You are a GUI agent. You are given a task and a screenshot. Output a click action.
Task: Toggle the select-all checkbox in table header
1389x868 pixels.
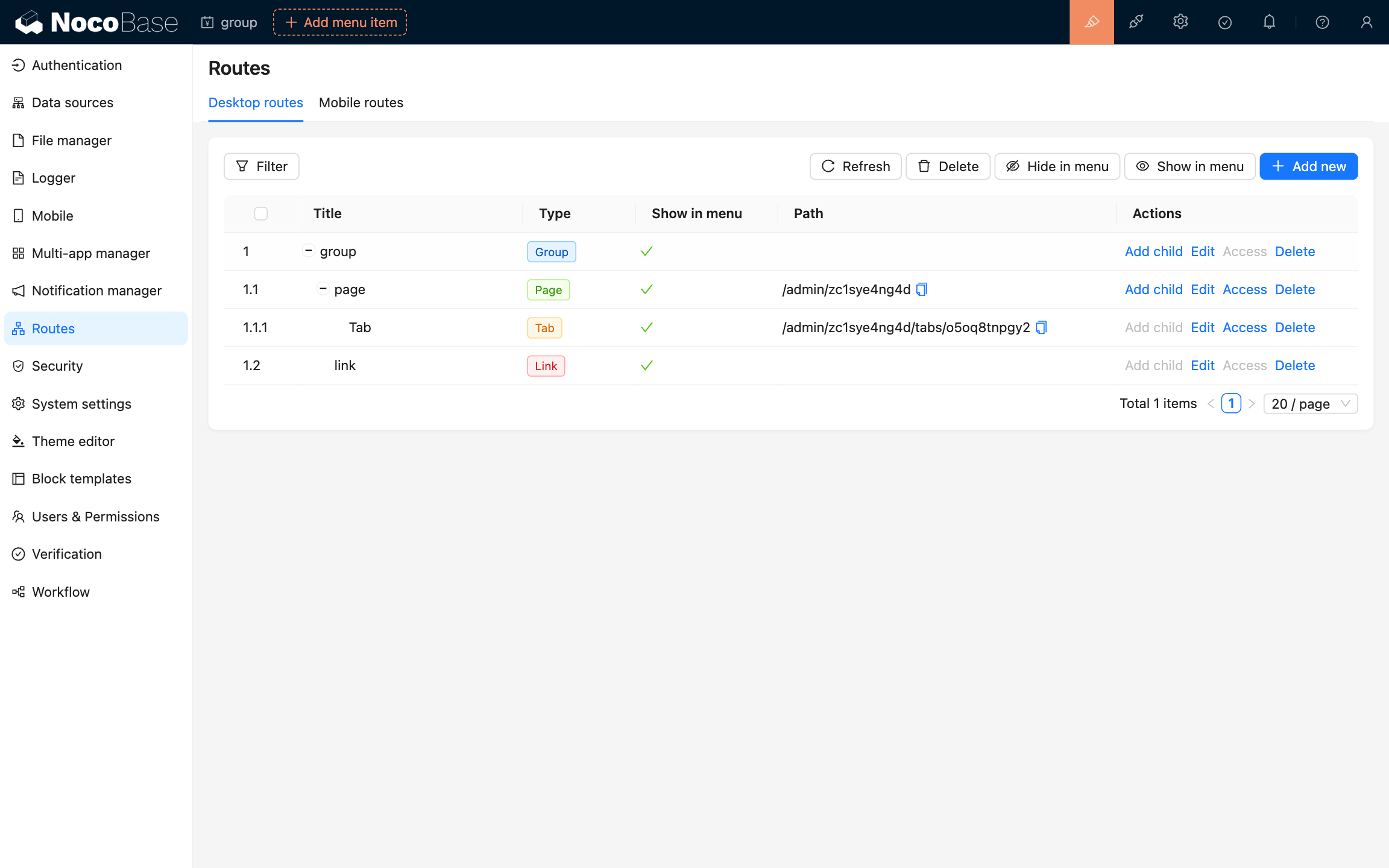[260, 213]
